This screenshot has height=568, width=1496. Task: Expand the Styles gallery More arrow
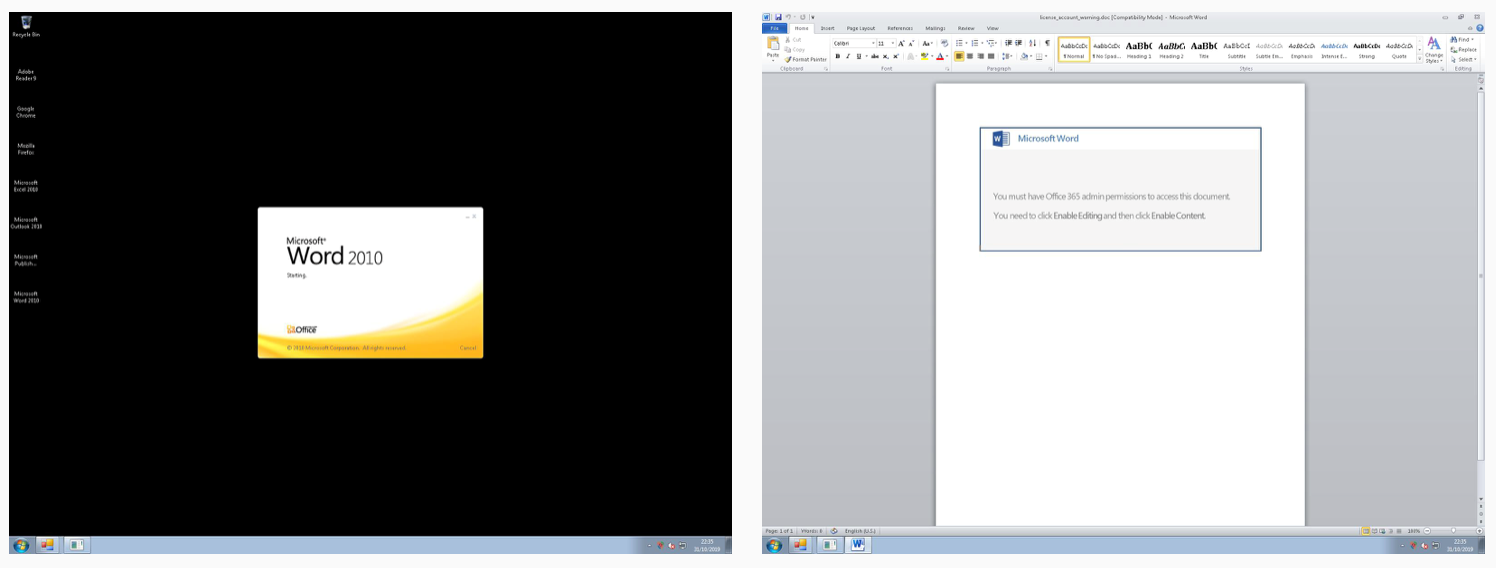click(x=1420, y=59)
